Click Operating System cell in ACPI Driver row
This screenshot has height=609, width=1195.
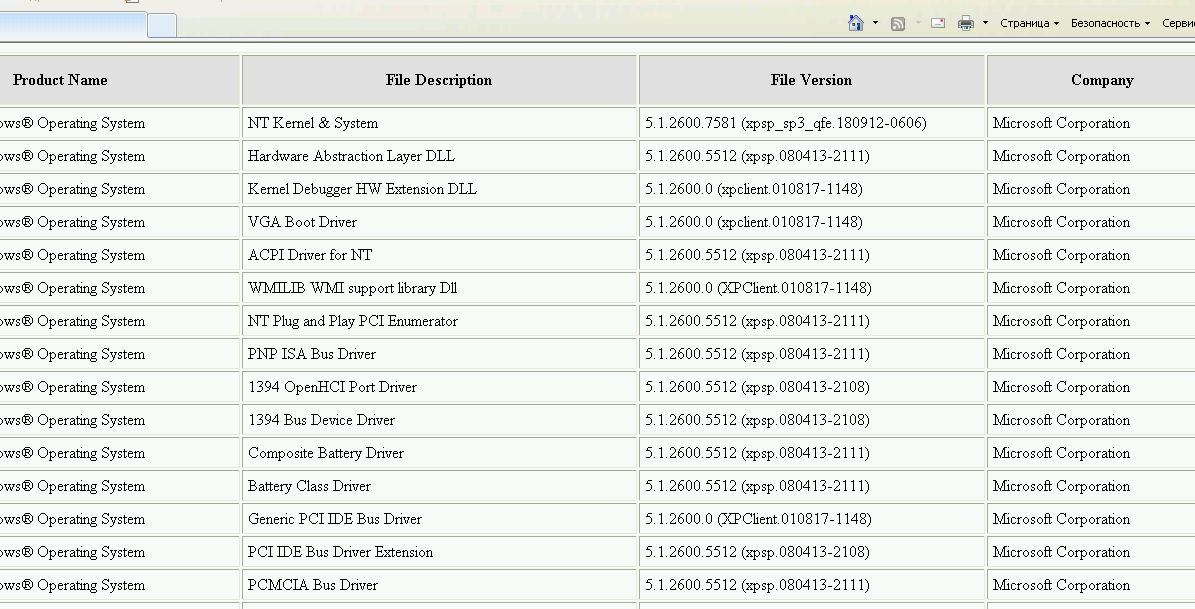click(120, 255)
